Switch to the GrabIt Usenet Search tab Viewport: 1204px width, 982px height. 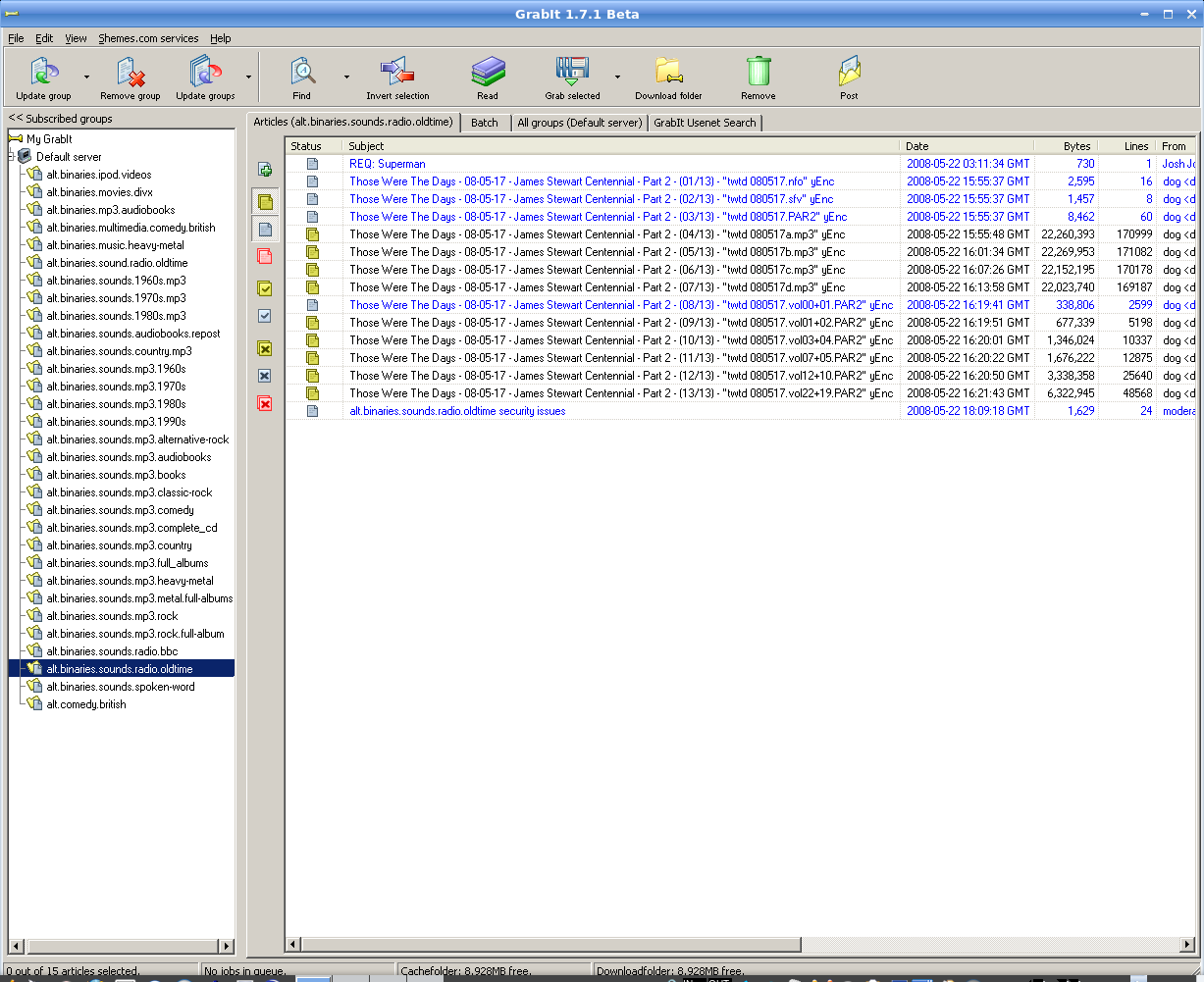(706, 123)
